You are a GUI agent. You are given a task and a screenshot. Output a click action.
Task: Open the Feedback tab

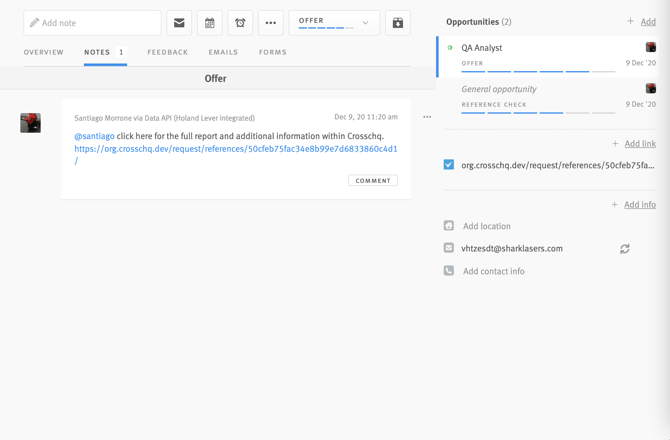coord(167,52)
